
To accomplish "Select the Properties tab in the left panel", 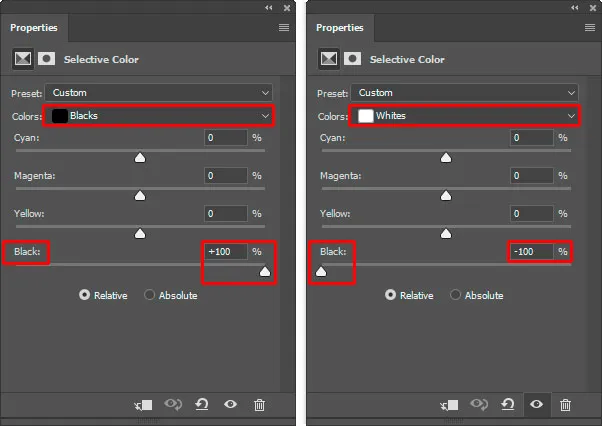I will (34, 28).
